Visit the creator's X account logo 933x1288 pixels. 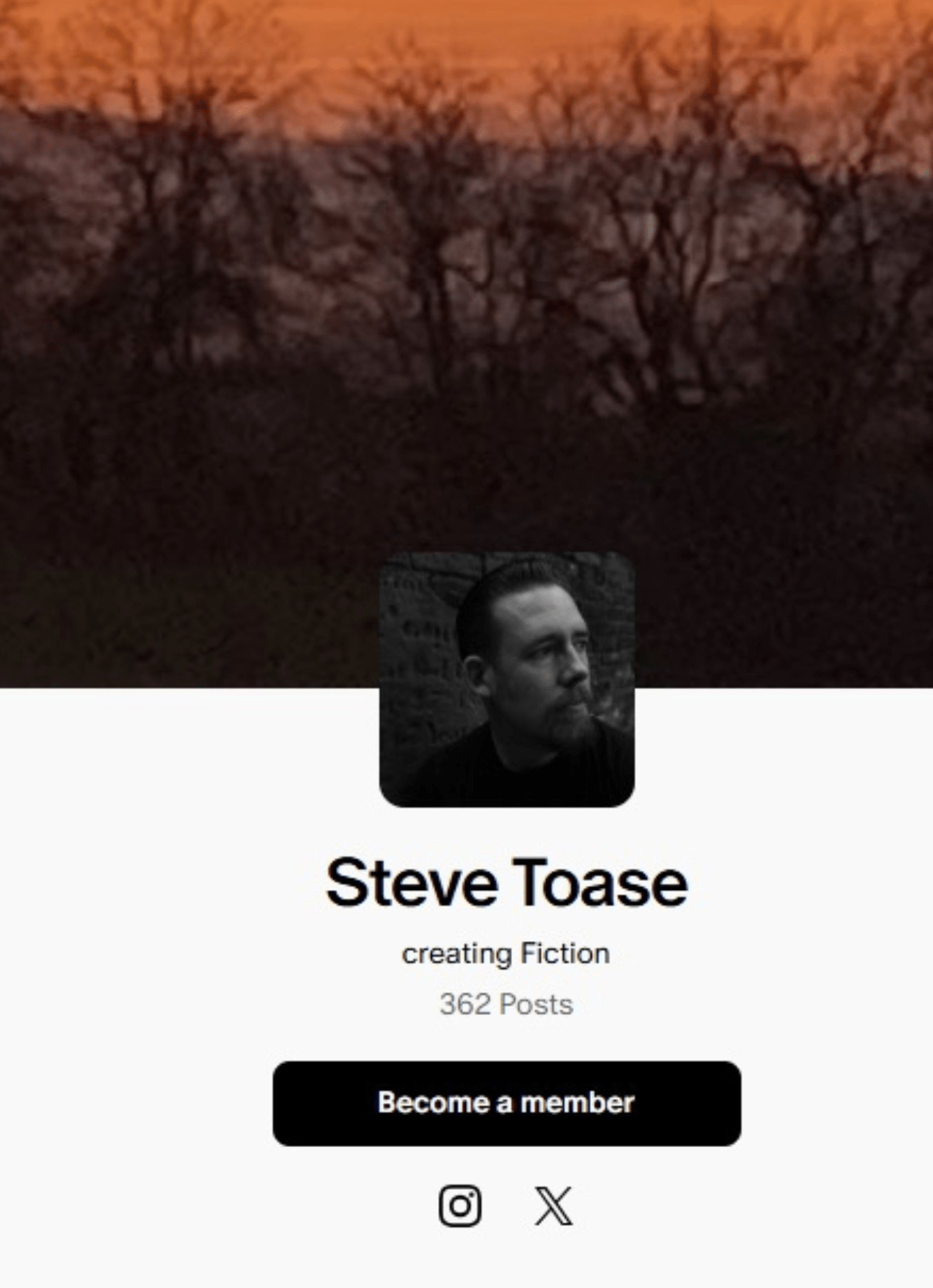[554, 1206]
